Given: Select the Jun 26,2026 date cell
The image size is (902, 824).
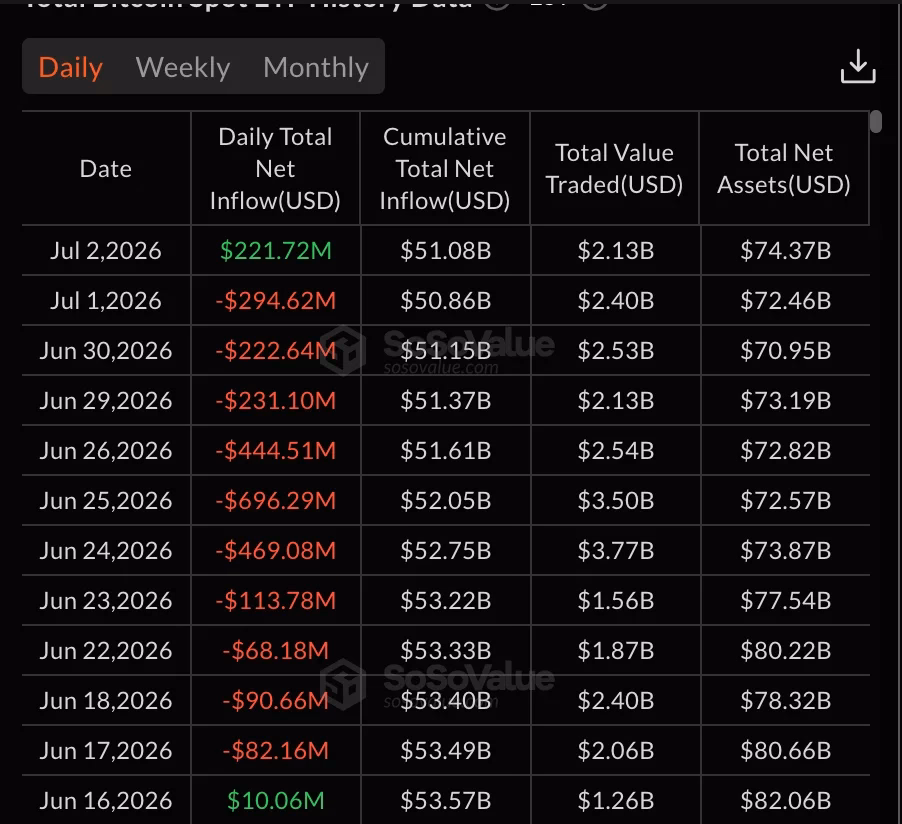Looking at the screenshot, I should click(x=106, y=451).
